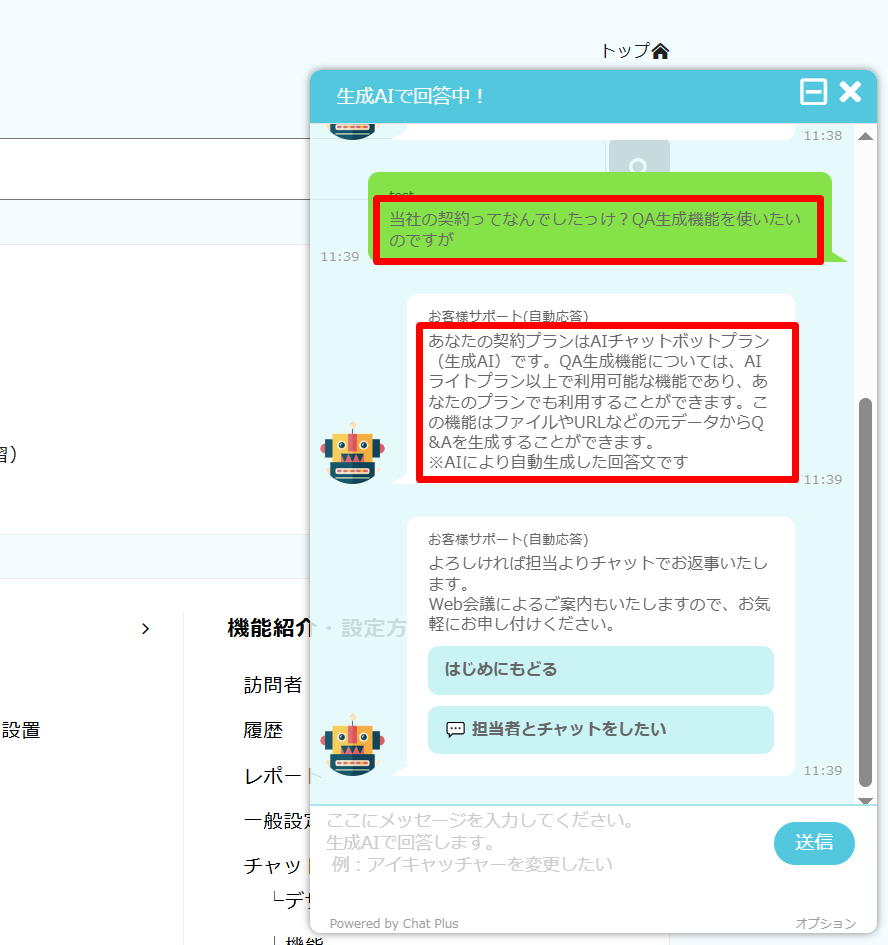Go to the 設置 sidebar item
Image resolution: width=888 pixels, height=945 pixels.
click(x=20, y=731)
